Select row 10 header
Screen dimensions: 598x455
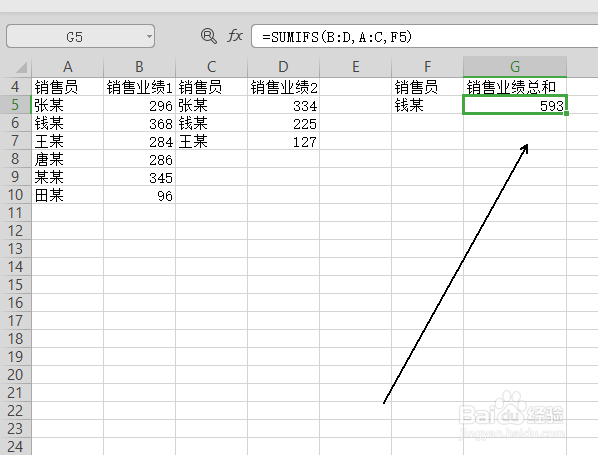click(15, 195)
